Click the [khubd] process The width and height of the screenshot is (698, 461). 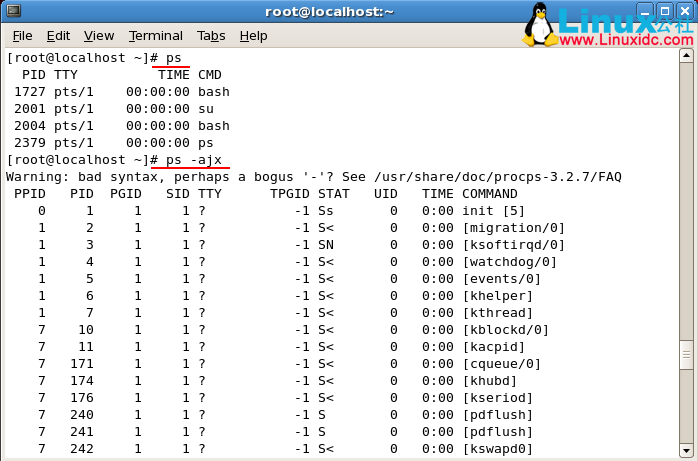point(490,381)
